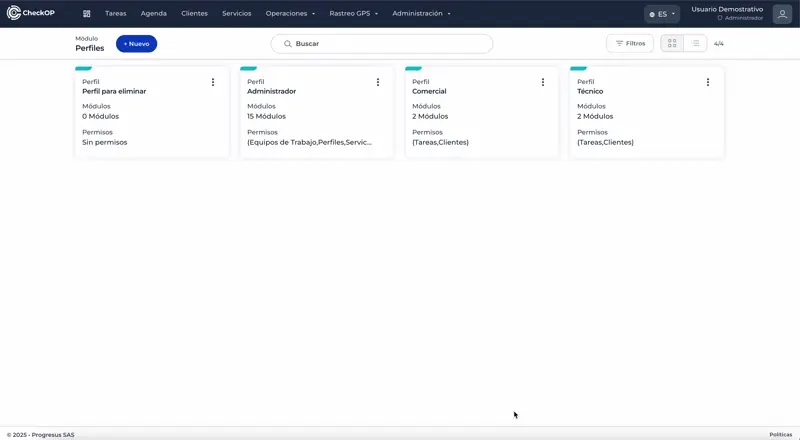
Task: Go to Tareas in navigation
Action: coord(115,14)
